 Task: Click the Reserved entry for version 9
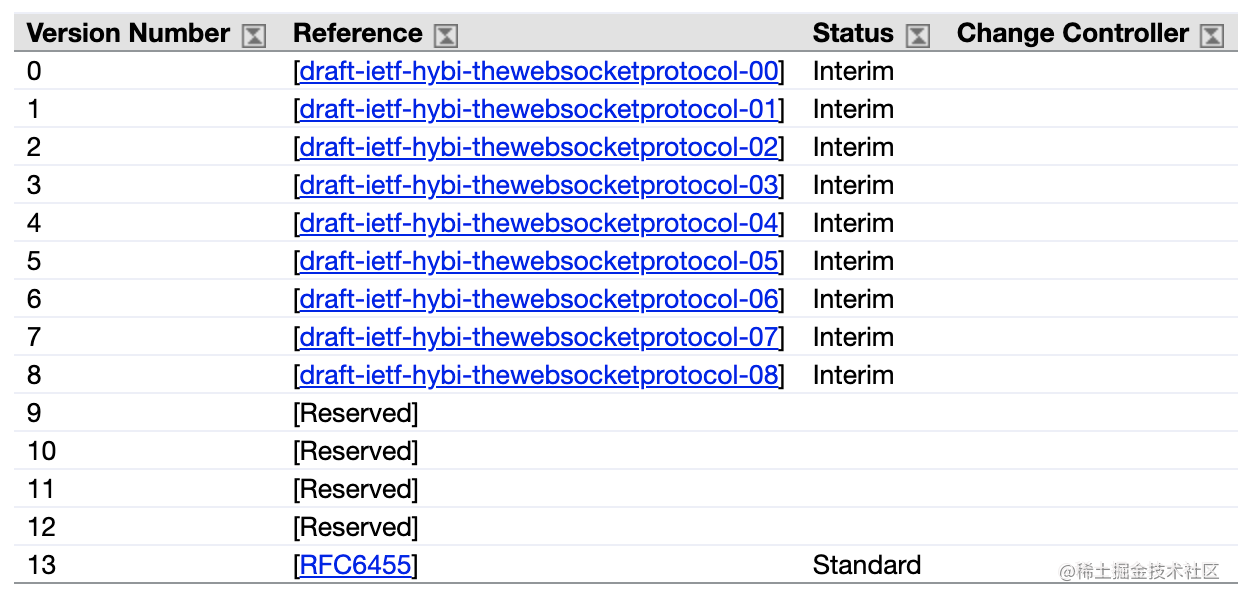[356, 413]
